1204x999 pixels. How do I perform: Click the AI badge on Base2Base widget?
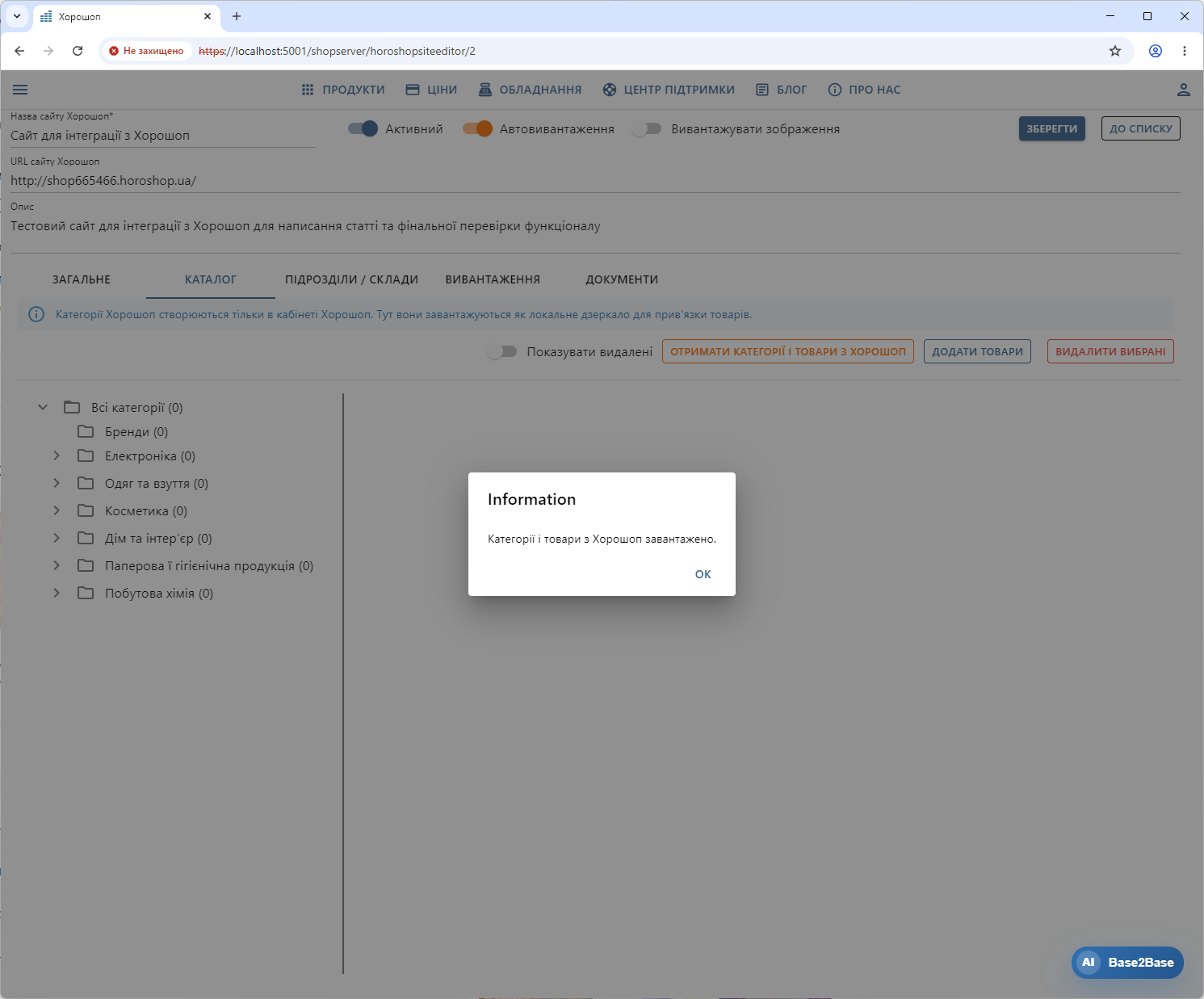[x=1089, y=962]
